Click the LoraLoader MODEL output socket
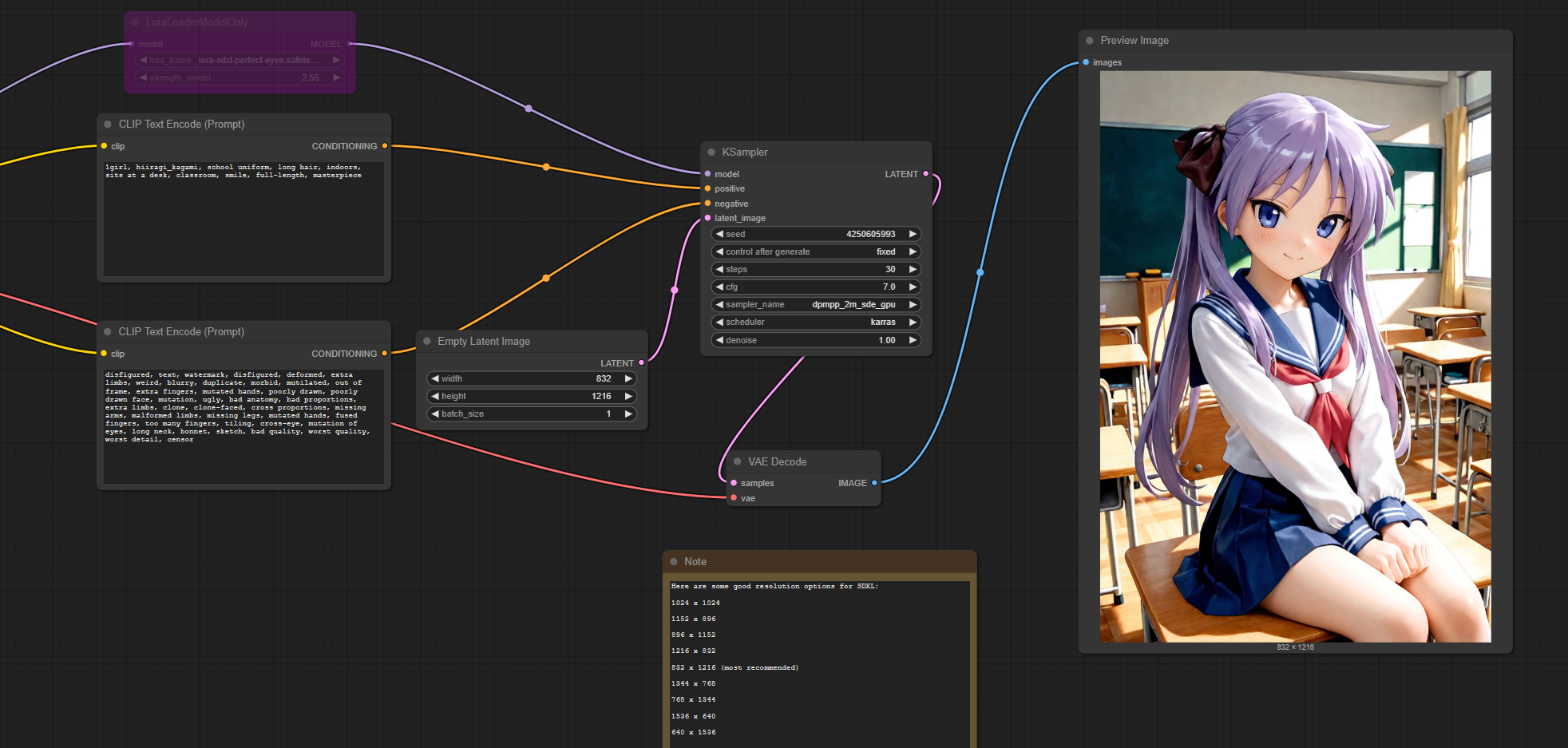This screenshot has height=748, width=1568. coord(349,44)
